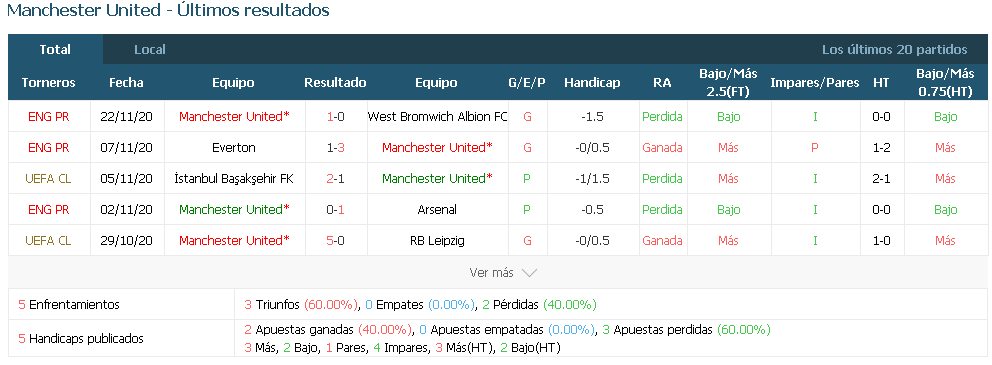Open the 1-0 result against West Bromwich
Screen dimensions: 992x365
335,117
